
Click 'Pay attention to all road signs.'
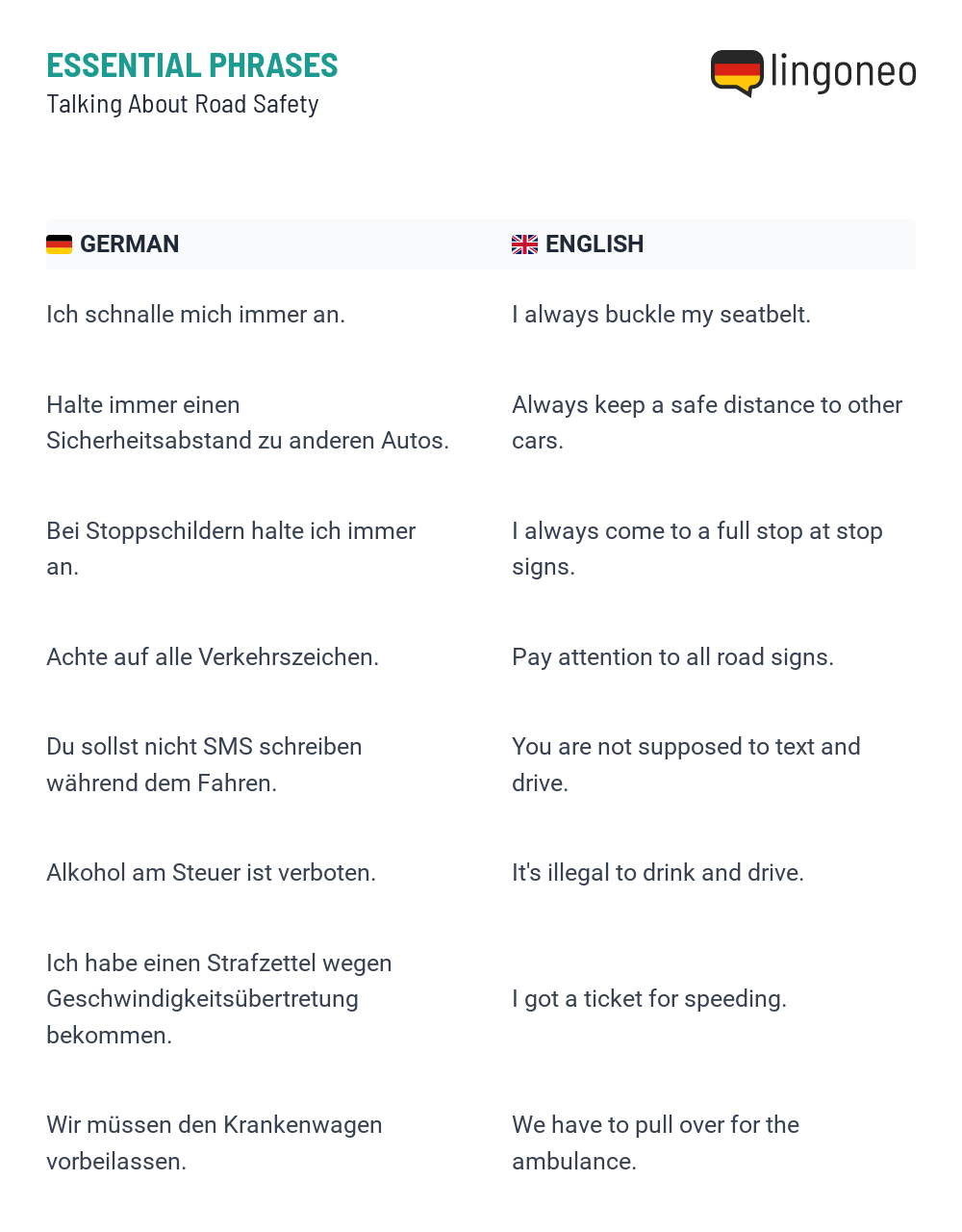tap(672, 657)
